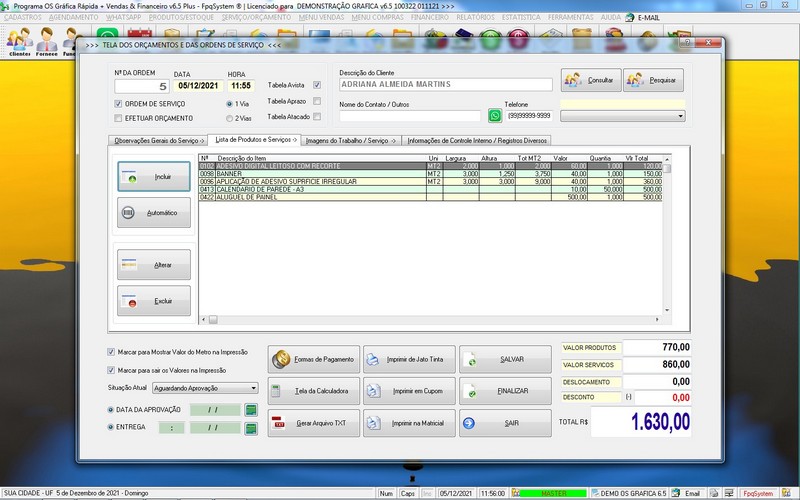Open the CADASTROS menu
The height and width of the screenshot is (500, 800).
pyautogui.click(x=22, y=17)
